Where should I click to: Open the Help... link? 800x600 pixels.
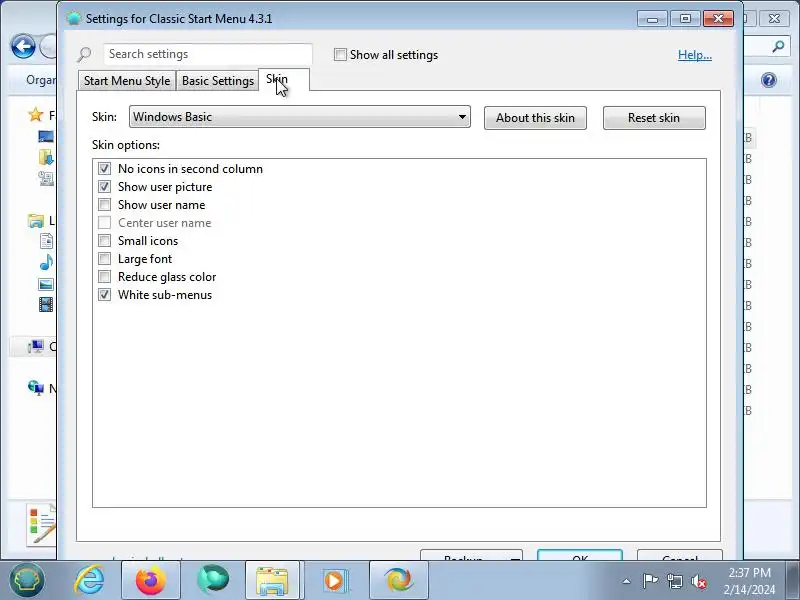pyautogui.click(x=695, y=55)
